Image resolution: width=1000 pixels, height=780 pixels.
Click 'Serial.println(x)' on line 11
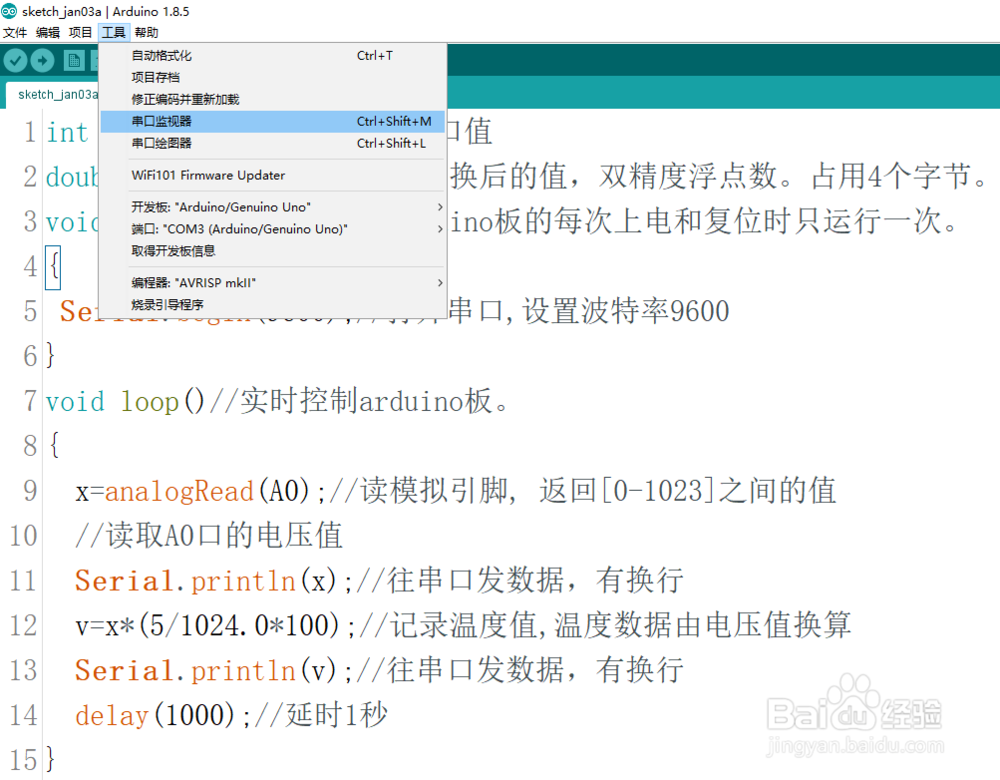(205, 581)
